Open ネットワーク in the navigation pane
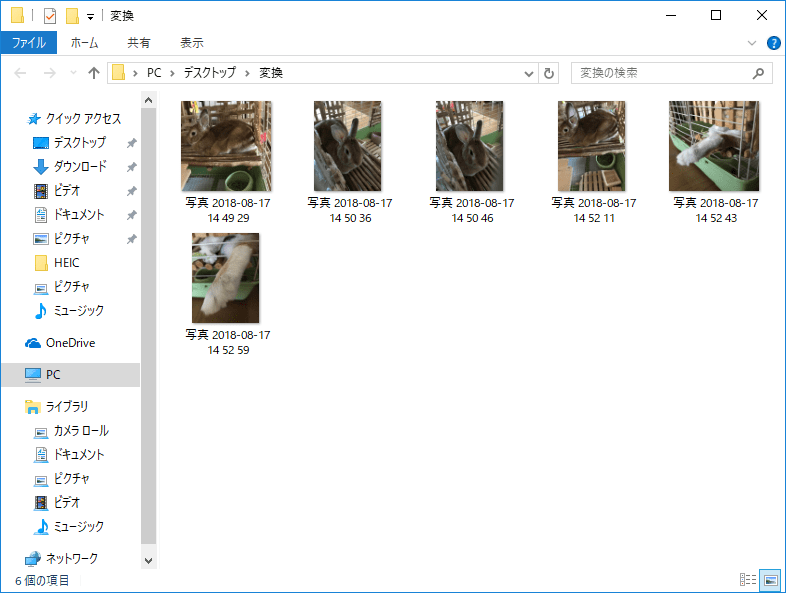This screenshot has height=593, width=786. click(72, 558)
